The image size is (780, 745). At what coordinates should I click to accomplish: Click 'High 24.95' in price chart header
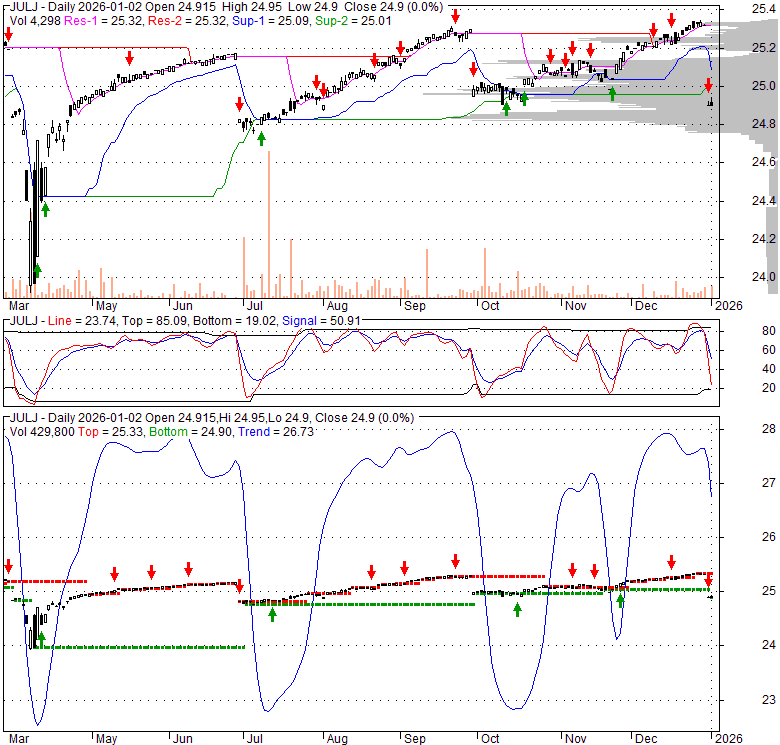(252, 7)
